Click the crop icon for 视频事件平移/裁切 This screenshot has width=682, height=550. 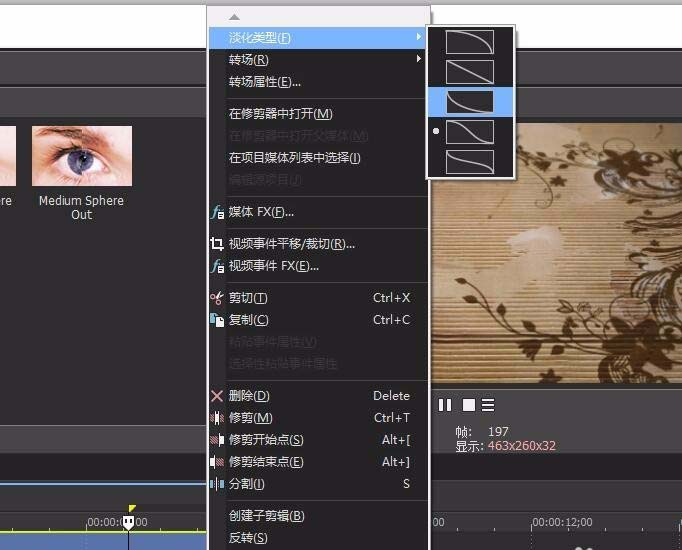pyautogui.click(x=217, y=244)
